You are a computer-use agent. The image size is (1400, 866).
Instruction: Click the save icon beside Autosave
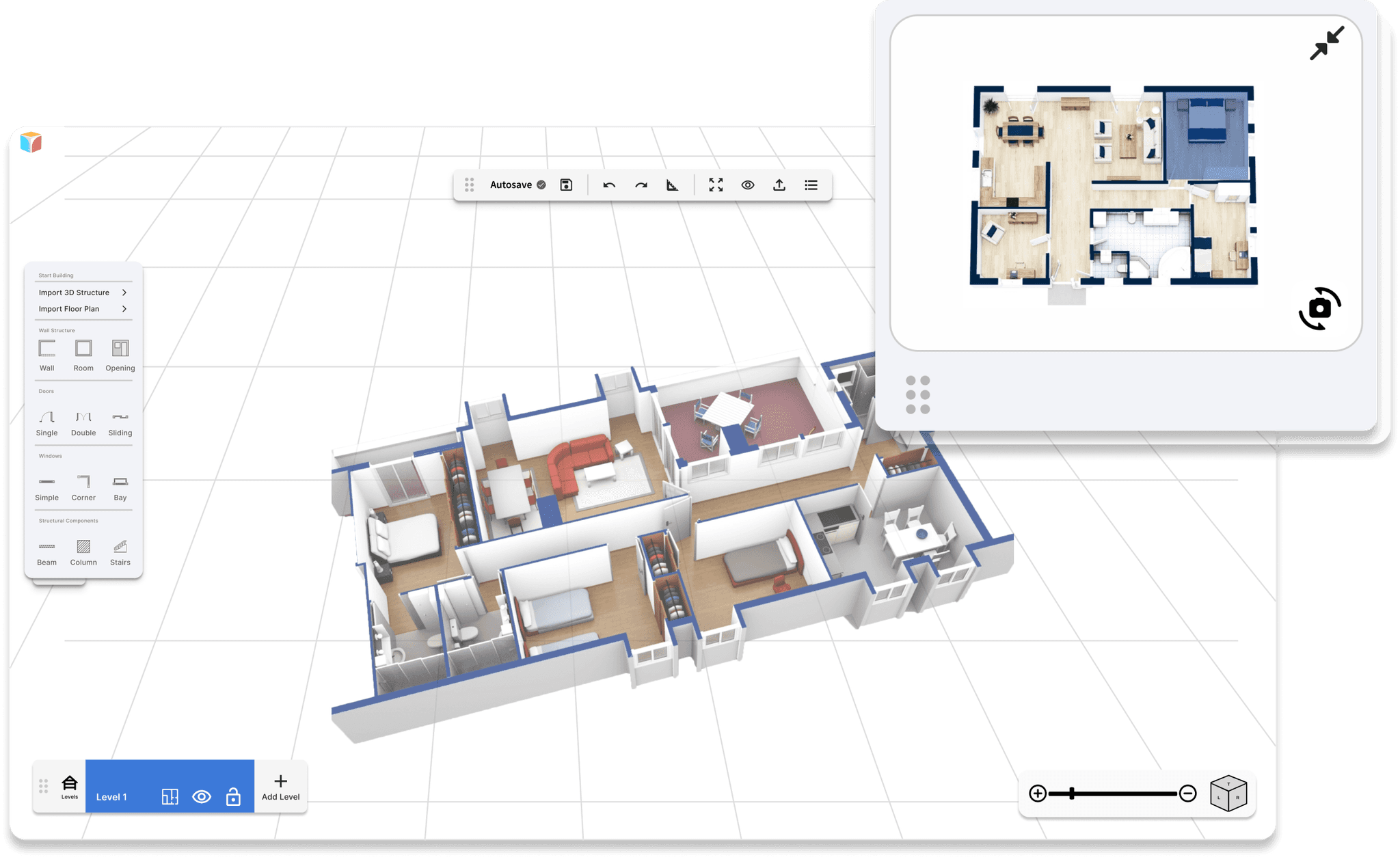566,185
